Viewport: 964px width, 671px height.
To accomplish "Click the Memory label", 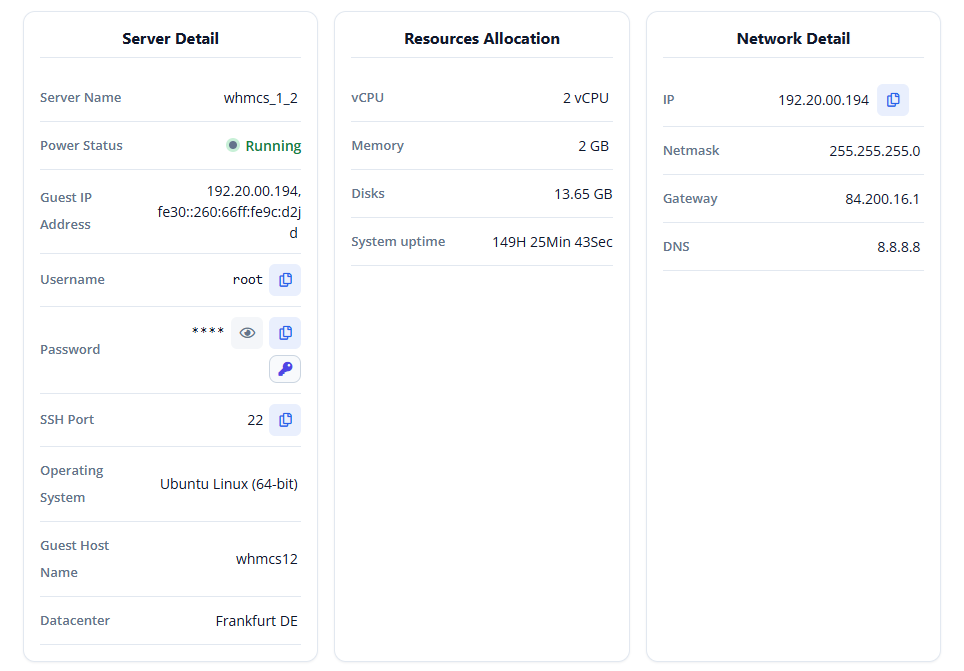I will [x=377, y=146].
